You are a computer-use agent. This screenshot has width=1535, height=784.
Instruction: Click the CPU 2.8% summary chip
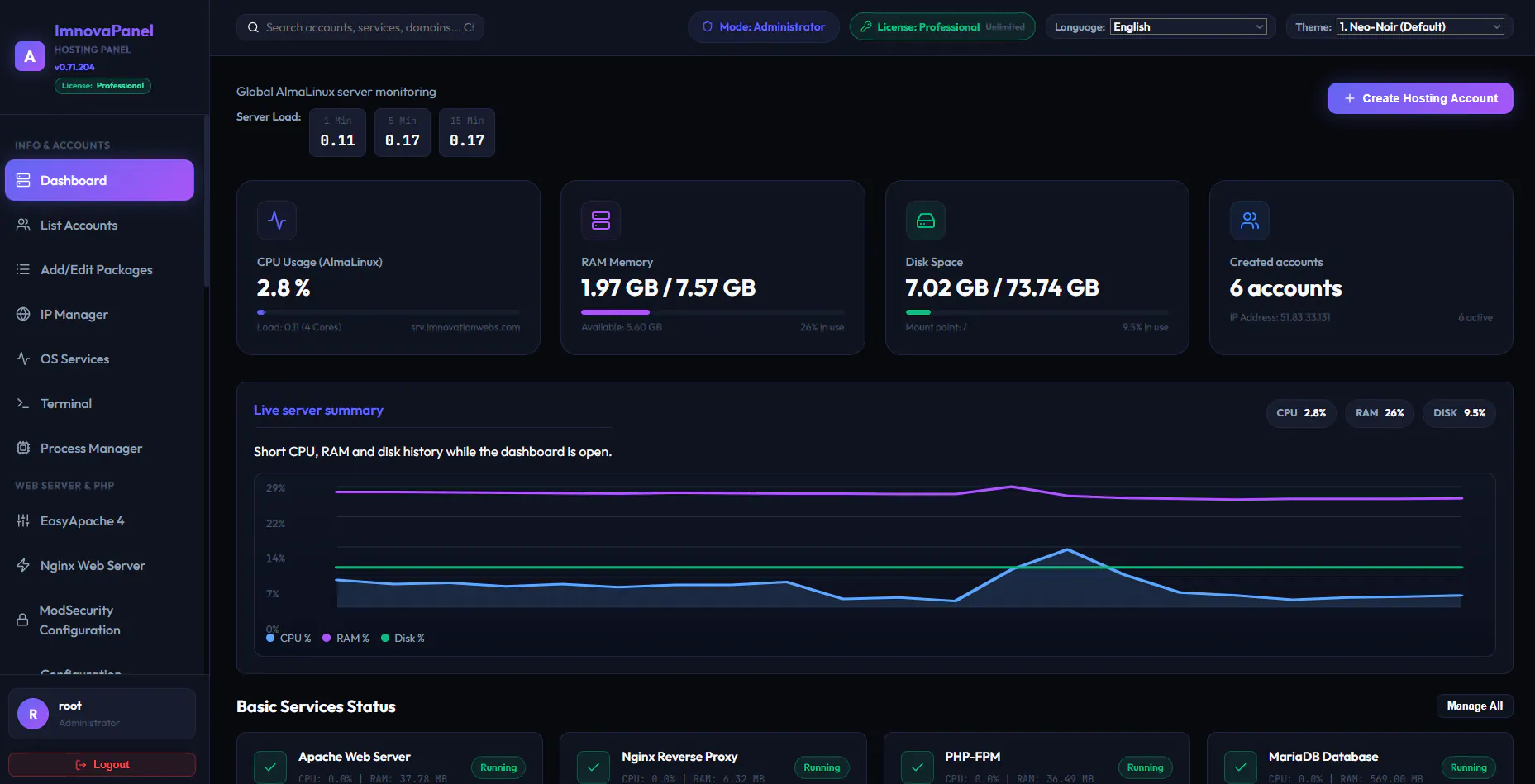[x=1301, y=413]
